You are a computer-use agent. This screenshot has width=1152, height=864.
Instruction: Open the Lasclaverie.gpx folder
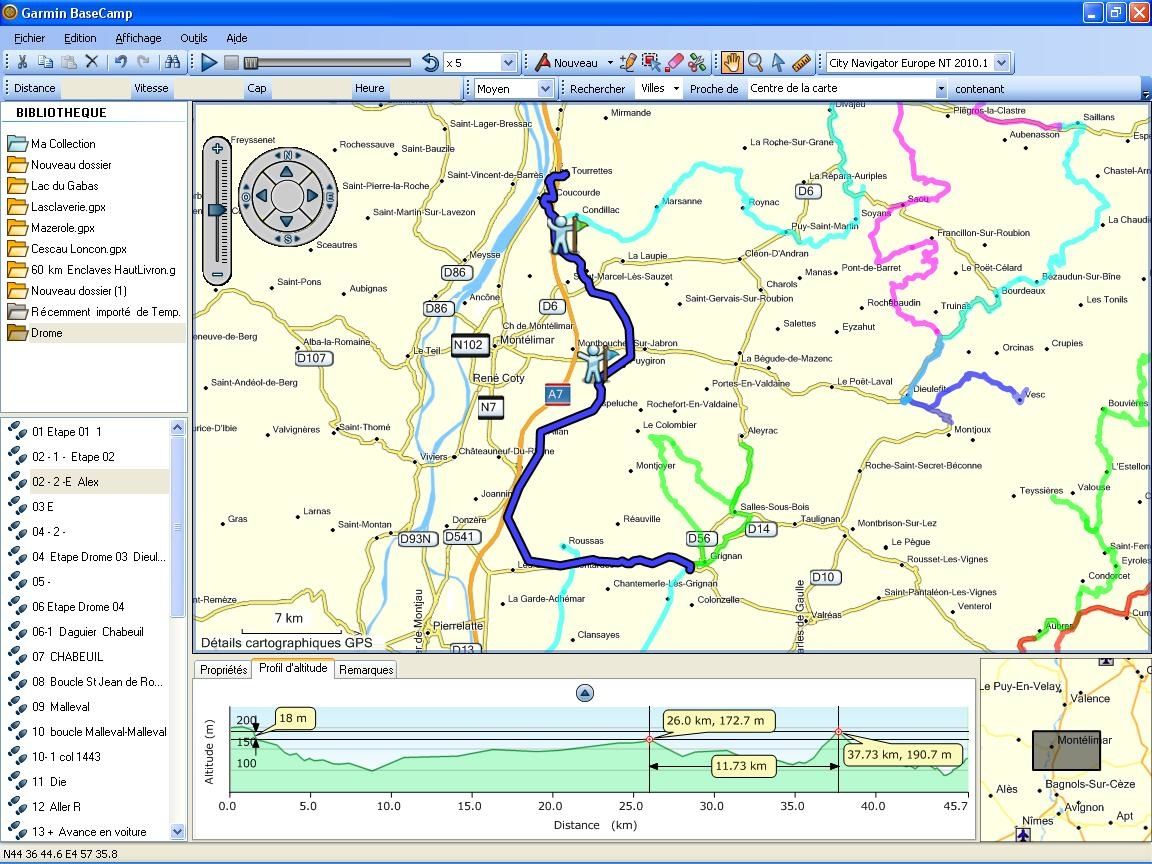coord(68,207)
